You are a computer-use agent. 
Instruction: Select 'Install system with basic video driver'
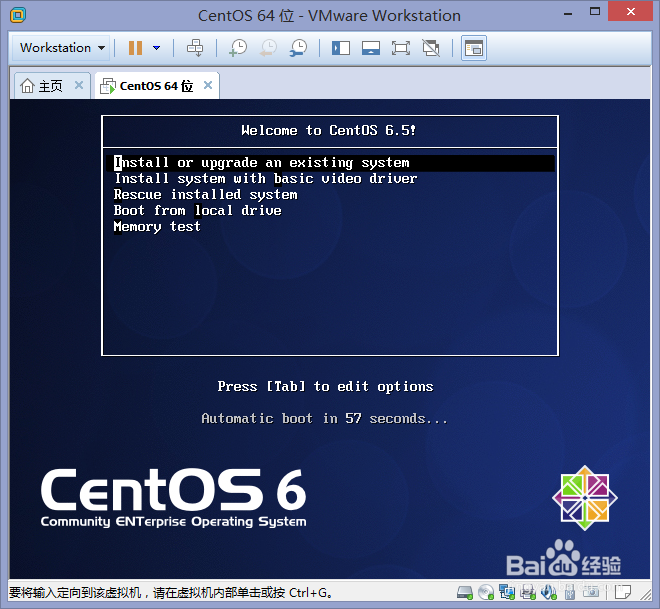click(x=266, y=178)
